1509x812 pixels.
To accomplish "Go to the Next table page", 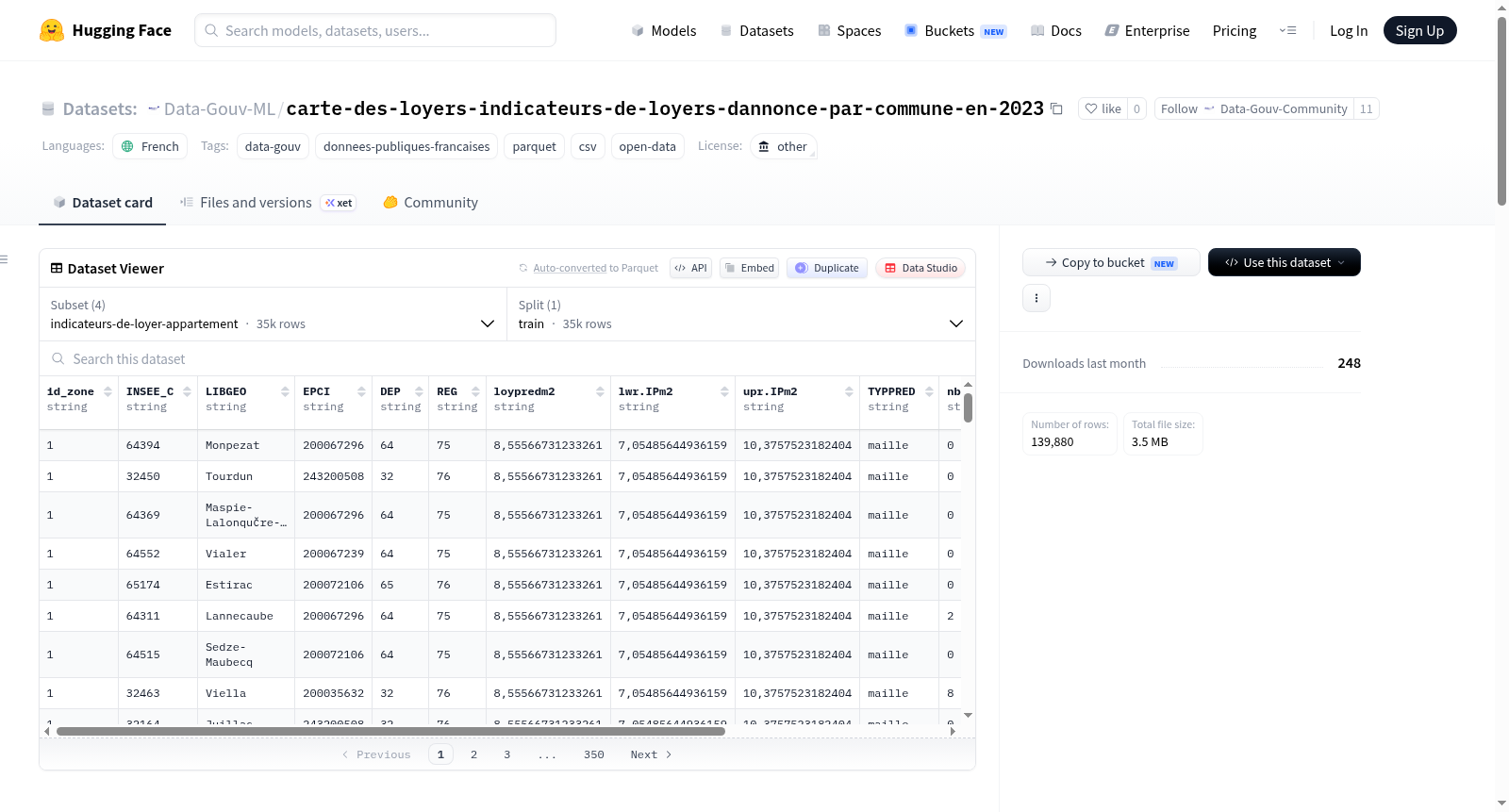I will (x=651, y=754).
